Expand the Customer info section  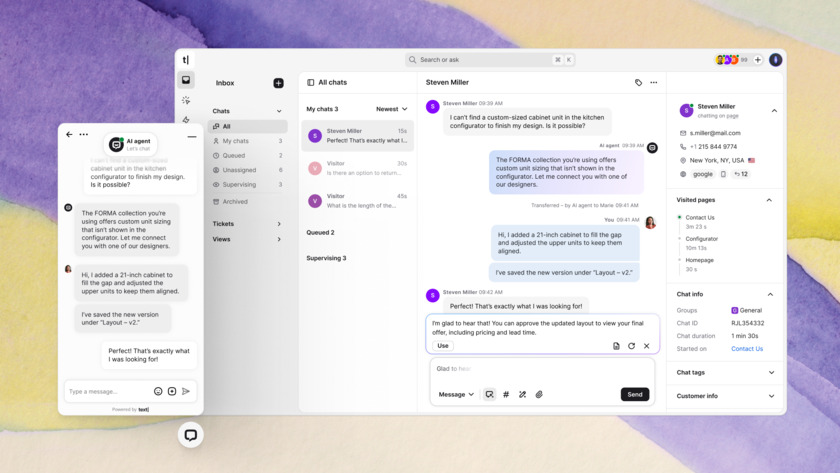[x=771, y=396]
